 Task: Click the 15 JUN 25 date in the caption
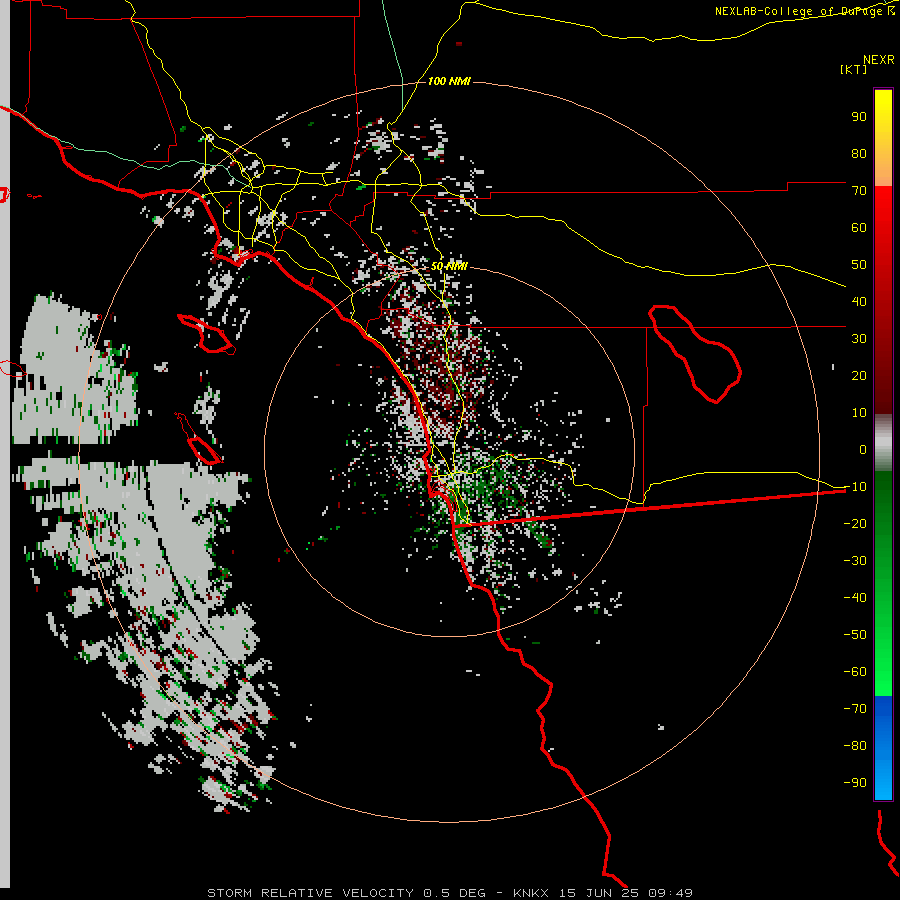click(x=599, y=893)
